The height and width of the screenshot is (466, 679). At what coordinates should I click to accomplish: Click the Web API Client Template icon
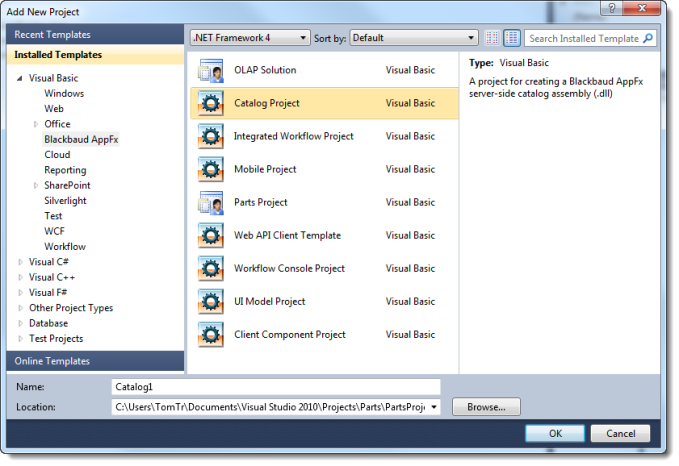pyautogui.click(x=211, y=235)
